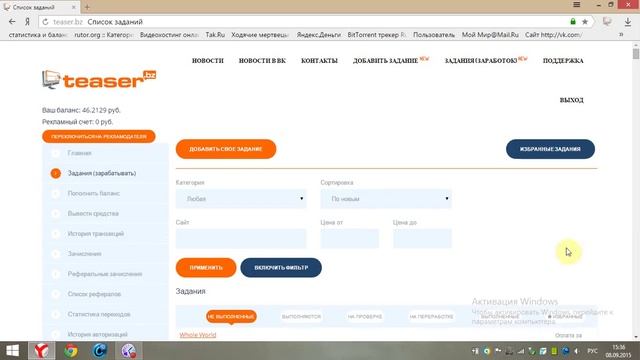Click the page vertical scrollbar thumb

[x=636, y=54]
